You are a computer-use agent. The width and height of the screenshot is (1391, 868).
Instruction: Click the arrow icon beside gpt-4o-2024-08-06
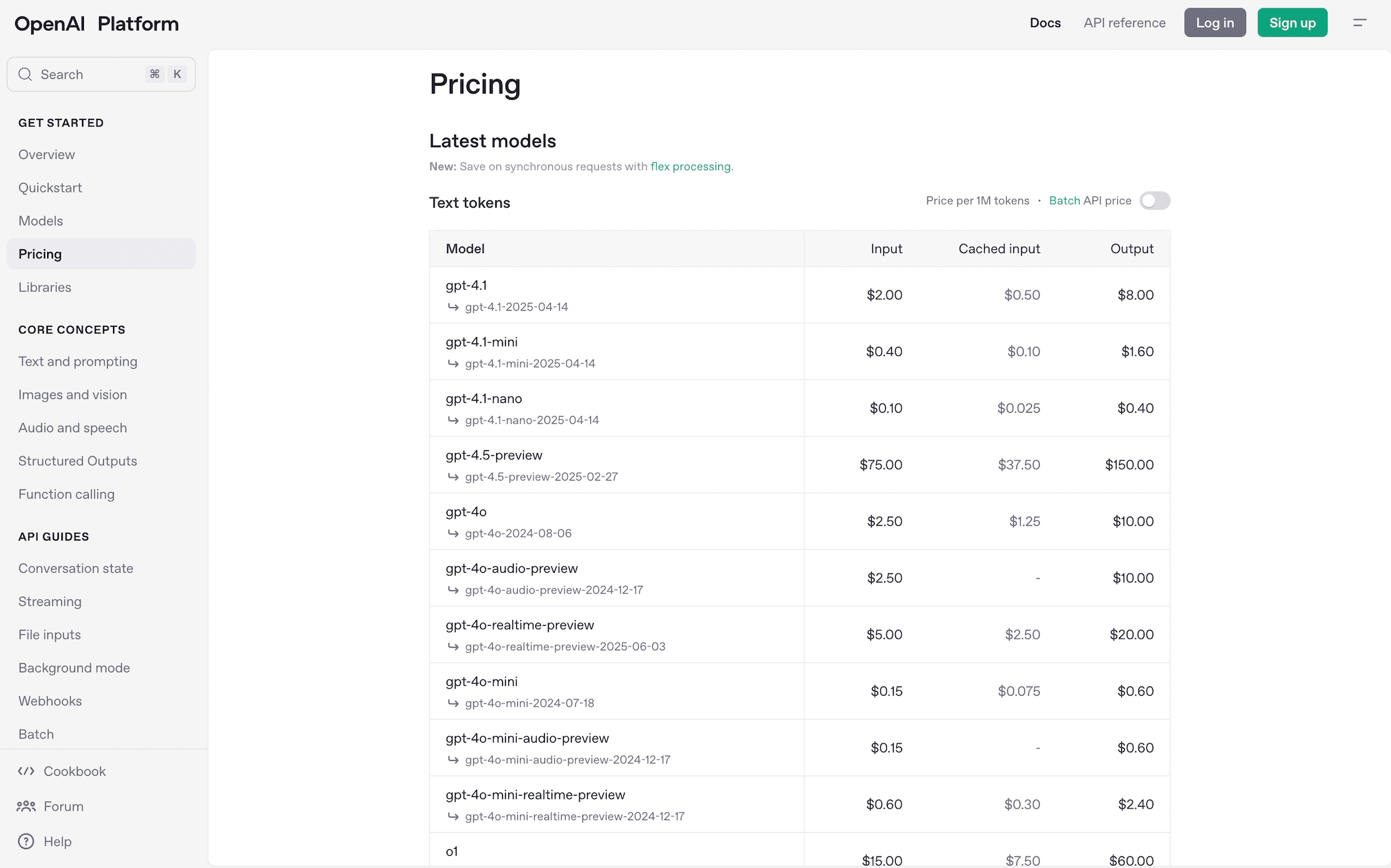point(453,533)
